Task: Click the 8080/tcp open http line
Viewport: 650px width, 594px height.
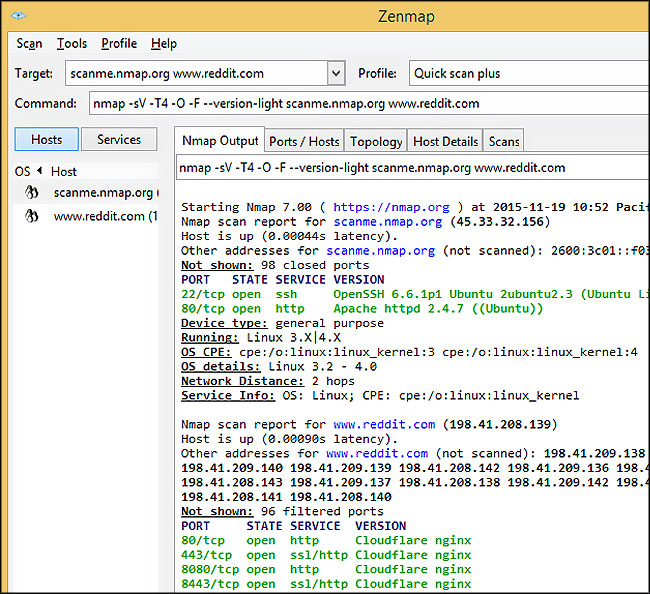Action: 326,569
